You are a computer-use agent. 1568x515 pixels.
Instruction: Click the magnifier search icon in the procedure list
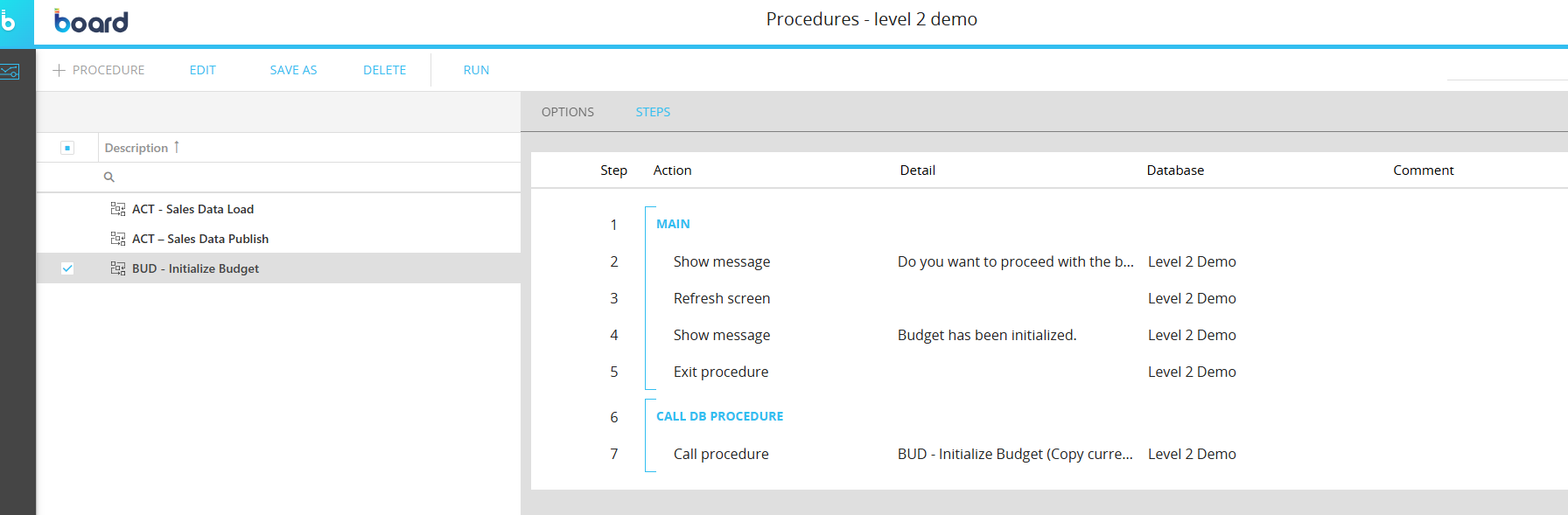click(x=109, y=177)
